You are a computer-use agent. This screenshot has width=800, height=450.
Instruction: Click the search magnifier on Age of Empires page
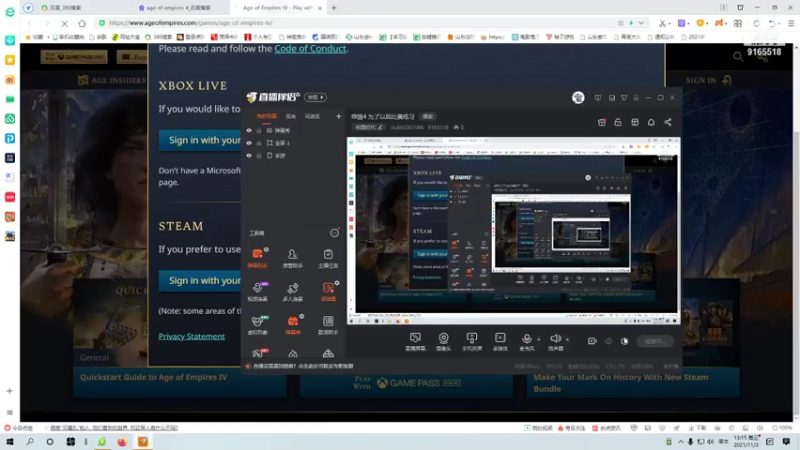[x=738, y=57]
